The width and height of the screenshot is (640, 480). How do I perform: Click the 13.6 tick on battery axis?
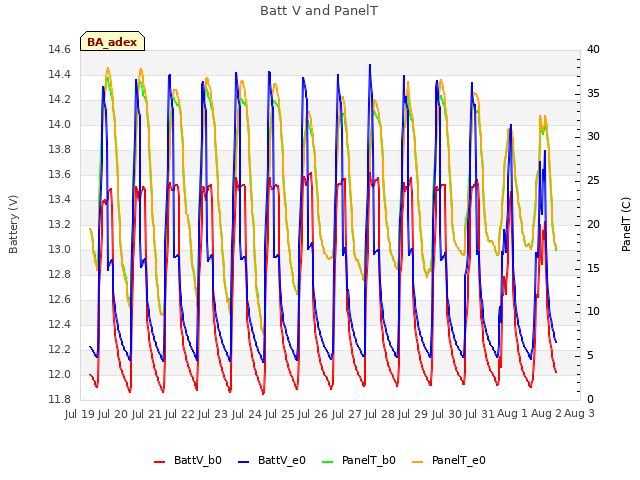click(60, 175)
